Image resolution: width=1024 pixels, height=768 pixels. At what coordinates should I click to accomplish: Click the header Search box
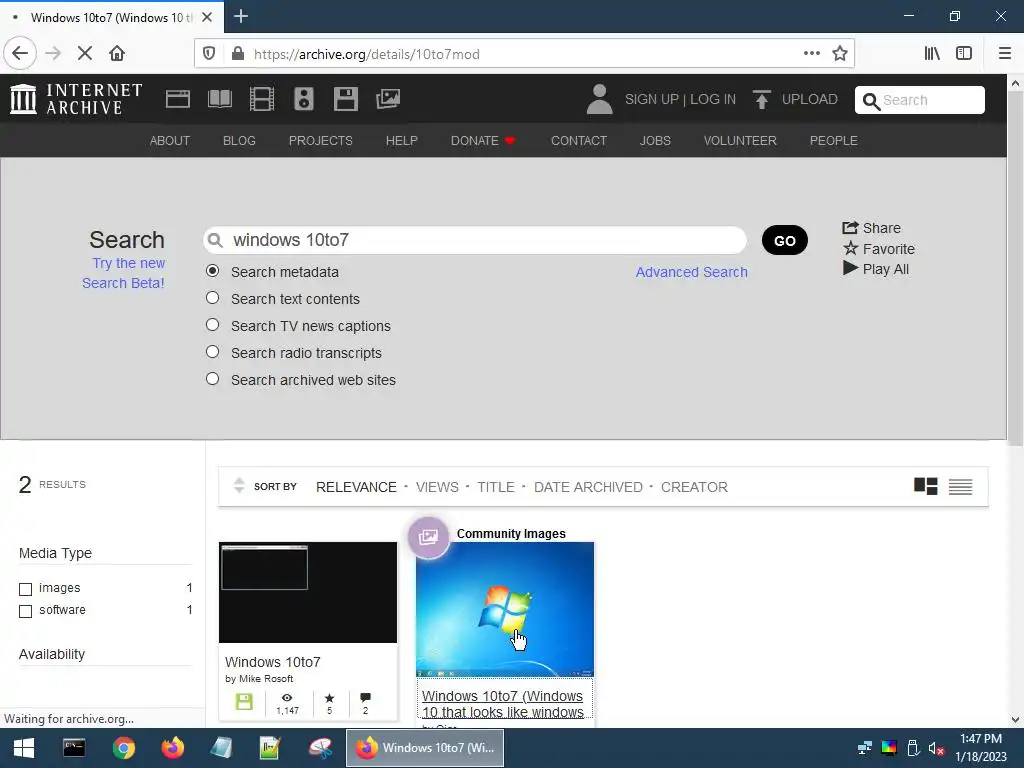pyautogui.click(x=920, y=100)
